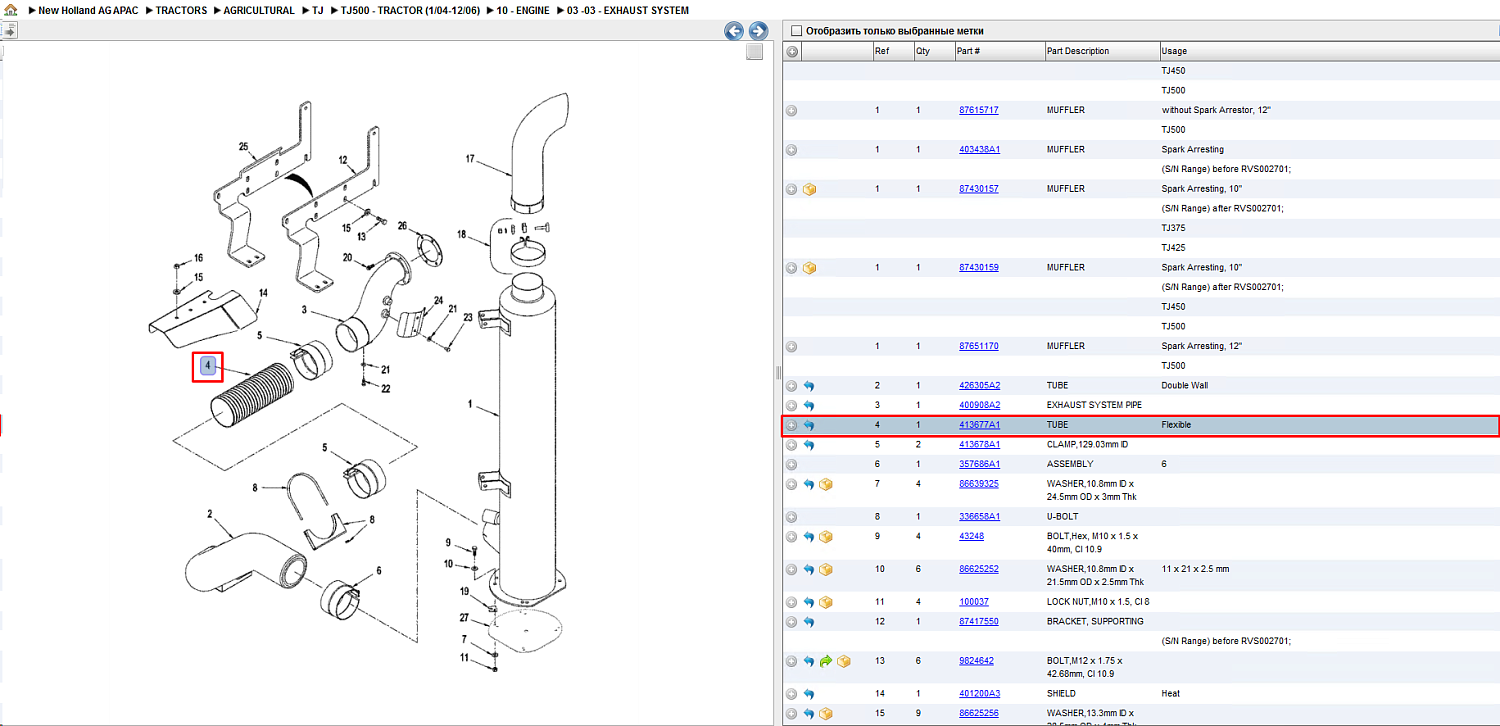Select callout 18 on the exhaust diagram

pos(462,235)
